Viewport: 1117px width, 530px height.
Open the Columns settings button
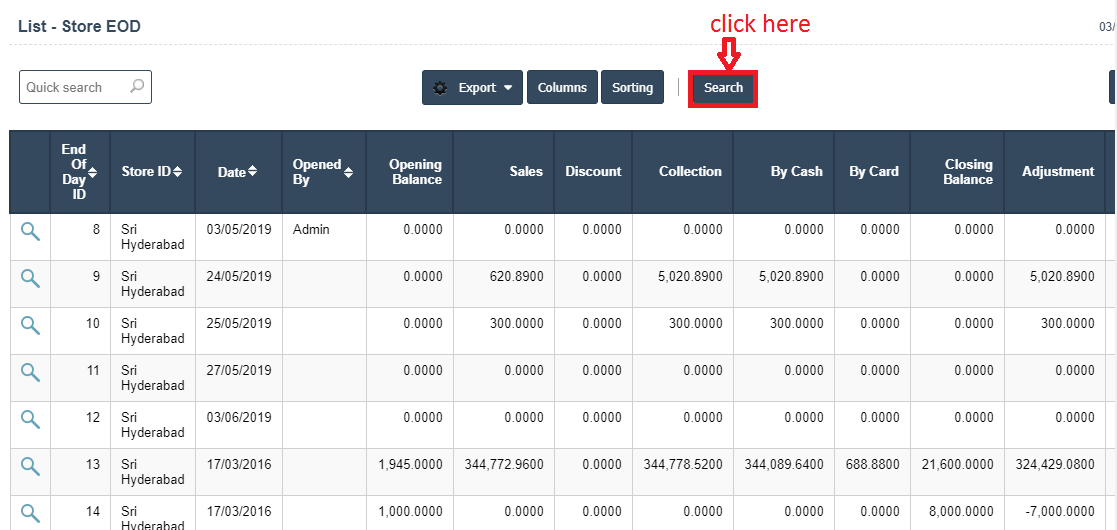(562, 88)
